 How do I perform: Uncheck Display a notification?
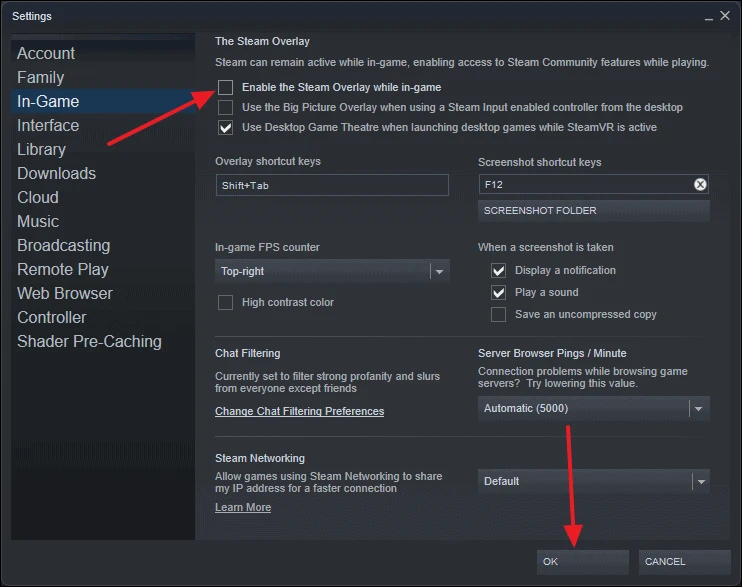tap(498, 270)
